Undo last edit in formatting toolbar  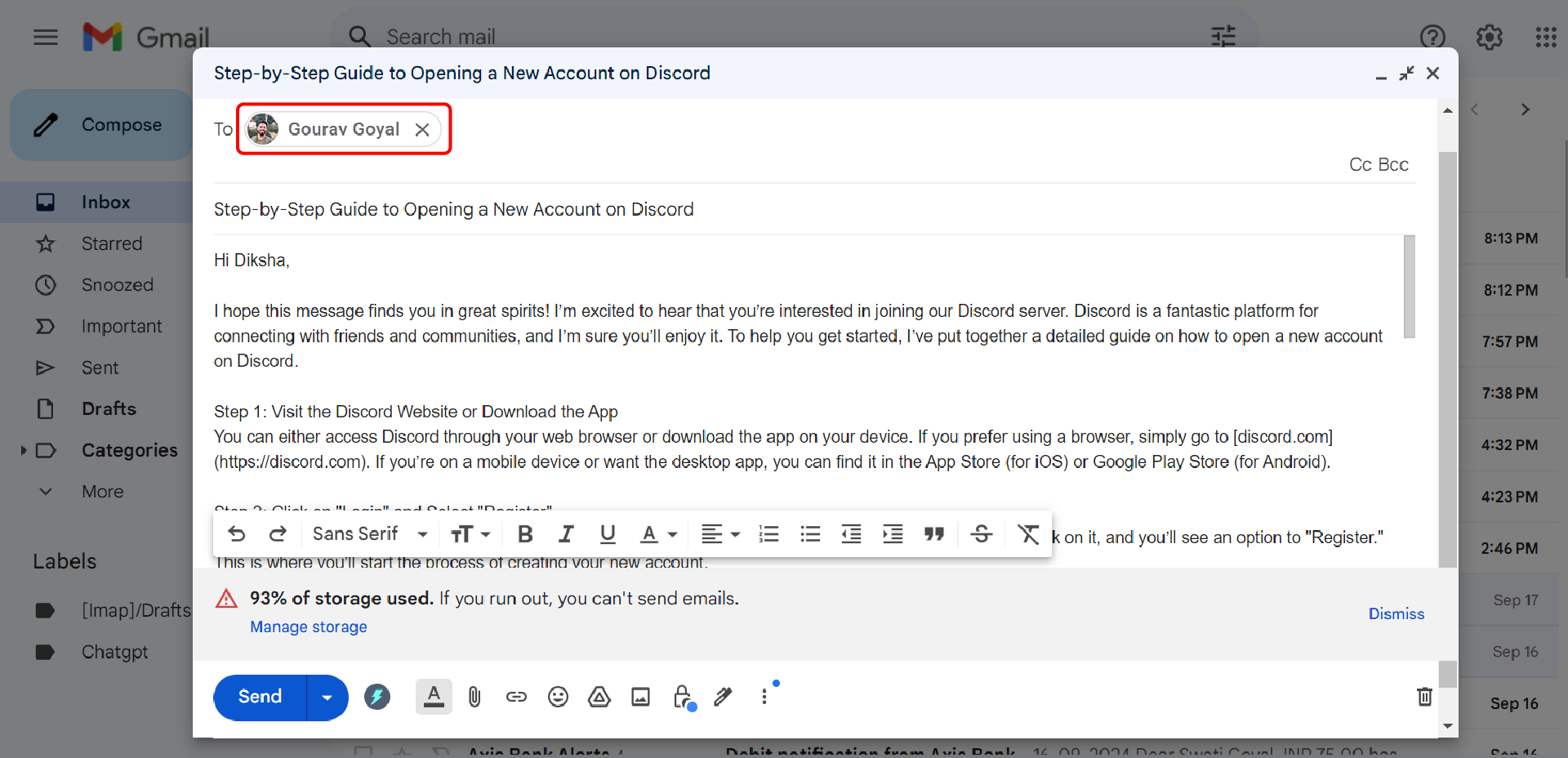pyautogui.click(x=237, y=534)
